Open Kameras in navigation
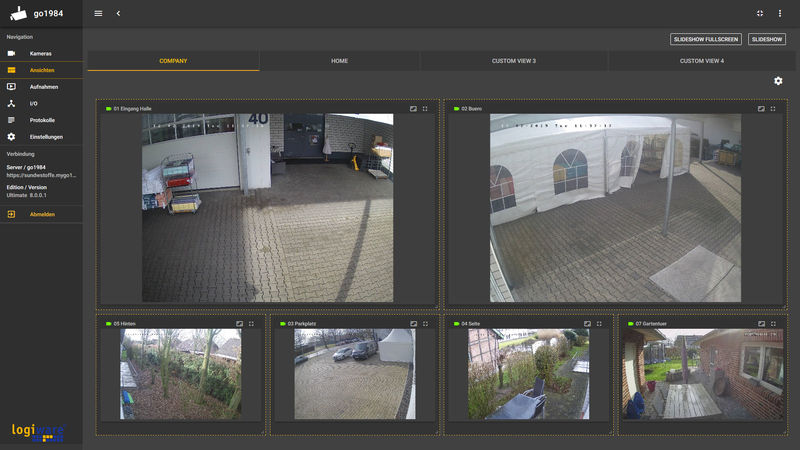This screenshot has width=800, height=450. [x=41, y=54]
